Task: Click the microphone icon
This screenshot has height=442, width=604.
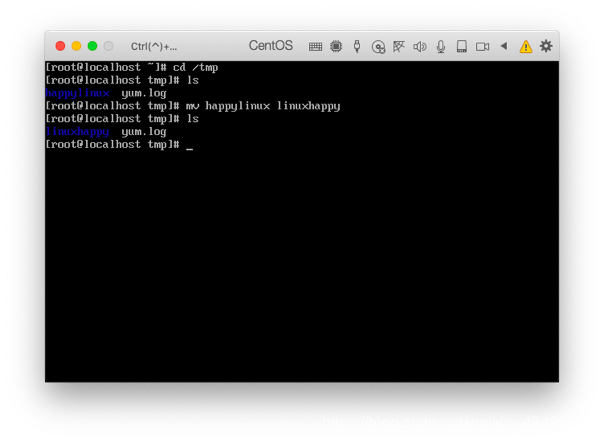Action: click(441, 47)
